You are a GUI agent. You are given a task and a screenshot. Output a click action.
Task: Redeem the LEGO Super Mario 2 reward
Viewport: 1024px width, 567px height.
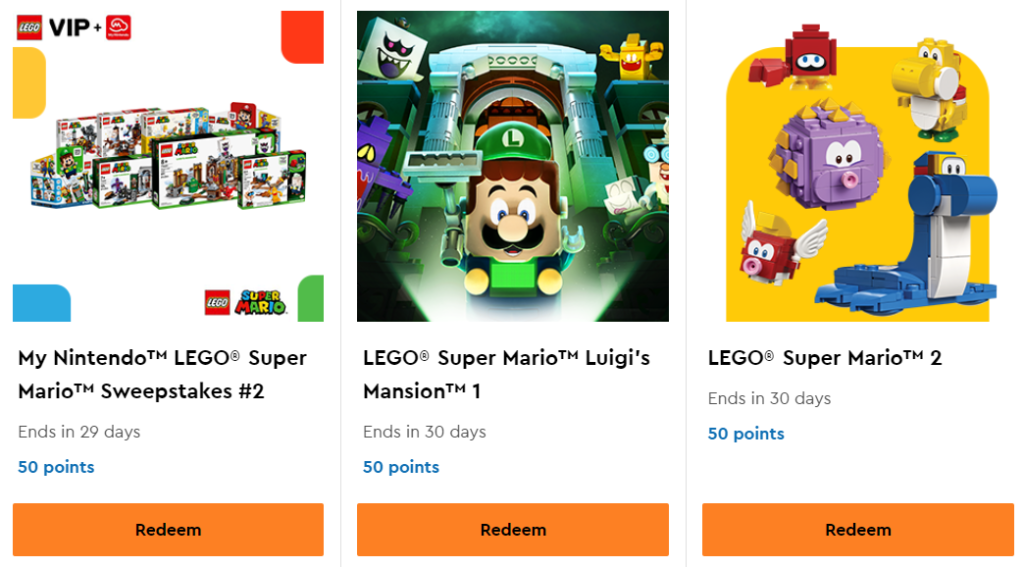[857, 529]
